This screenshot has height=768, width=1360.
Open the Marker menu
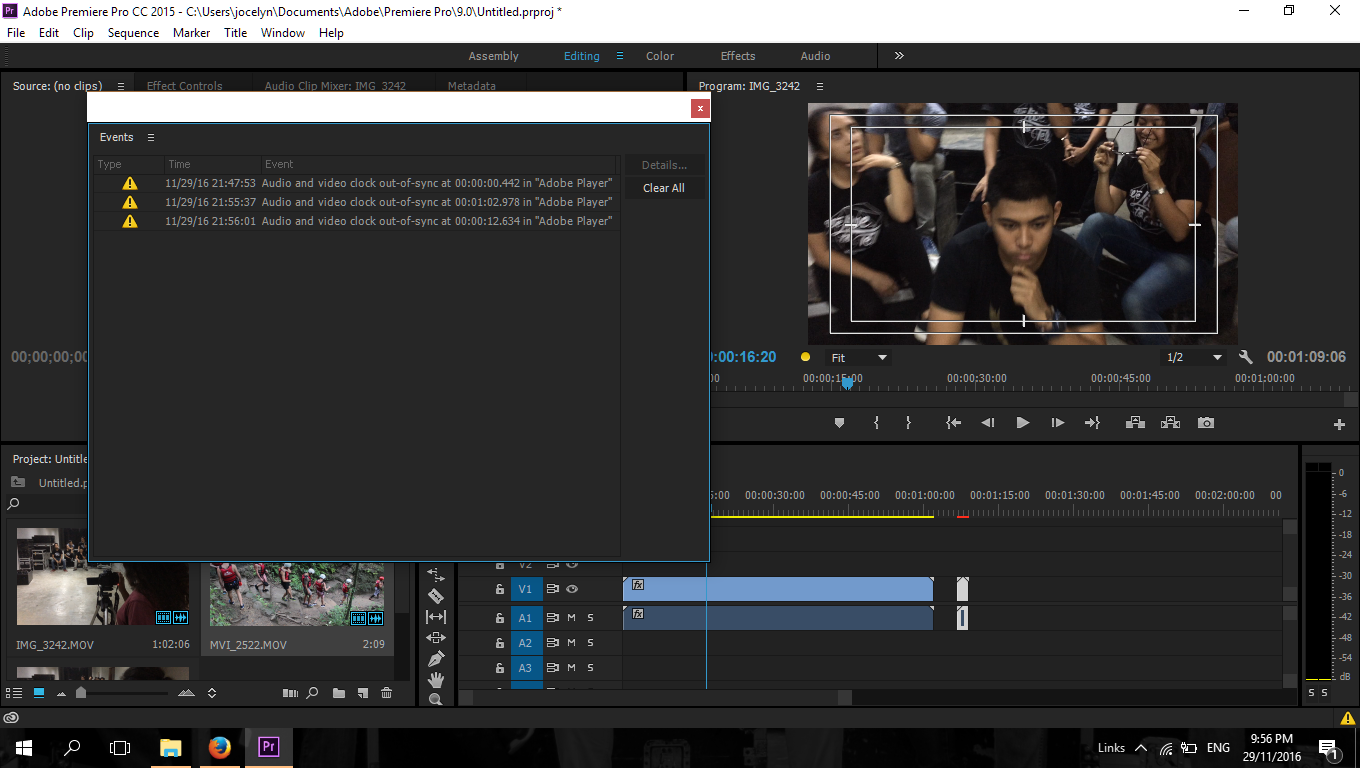point(191,32)
